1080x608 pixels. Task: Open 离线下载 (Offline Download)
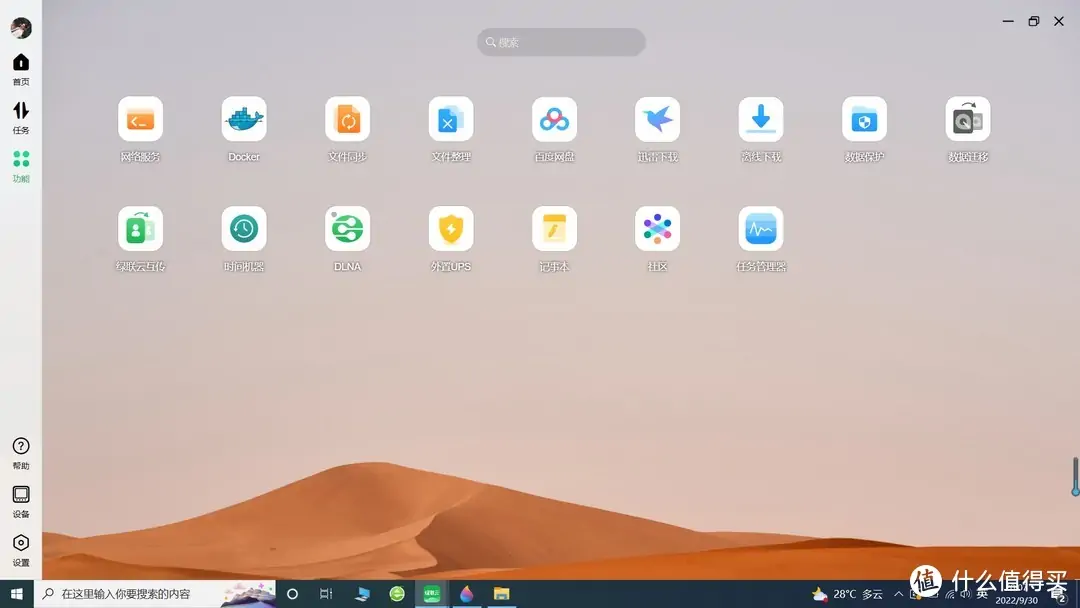pos(761,120)
